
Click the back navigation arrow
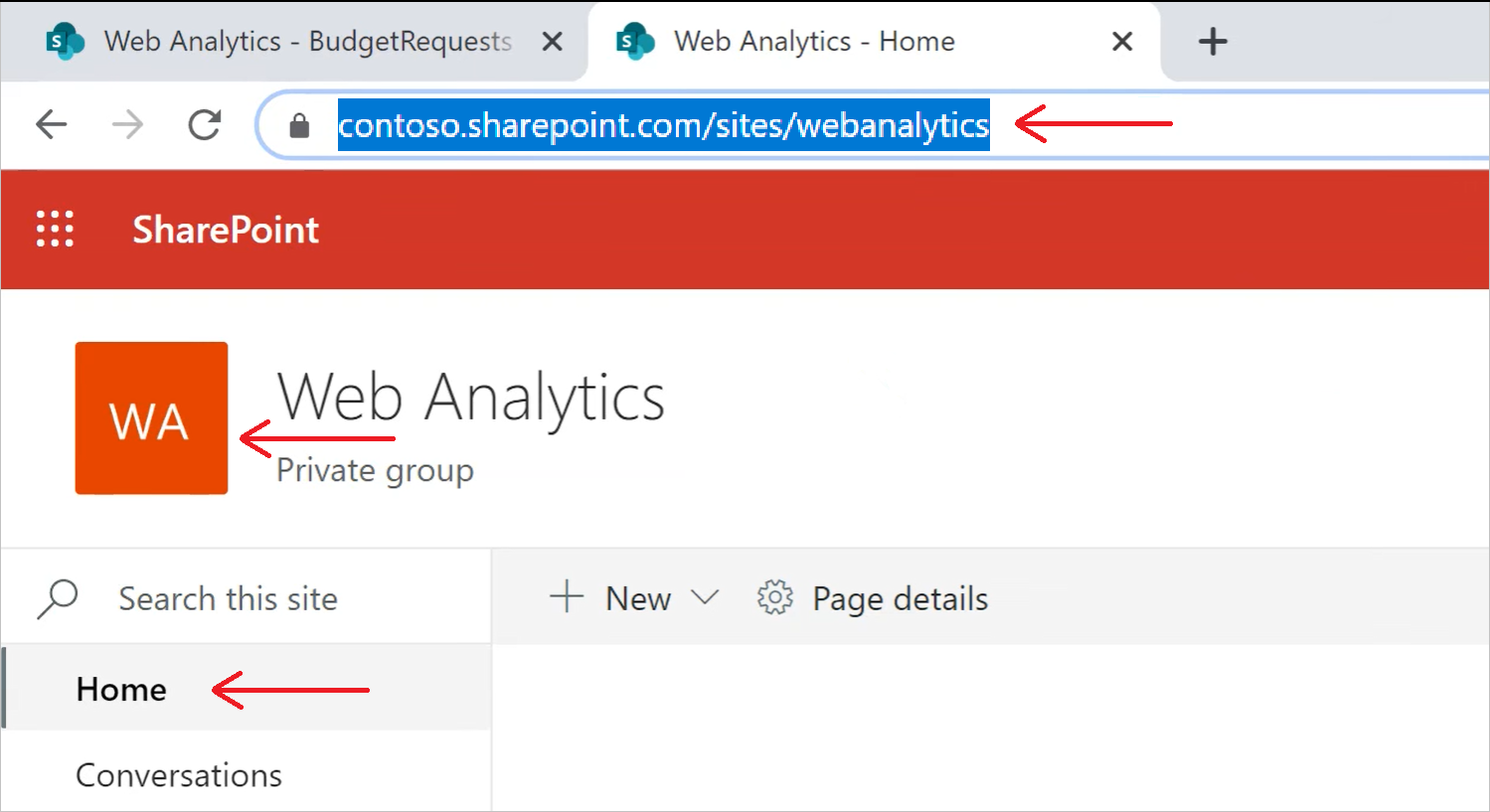51,124
